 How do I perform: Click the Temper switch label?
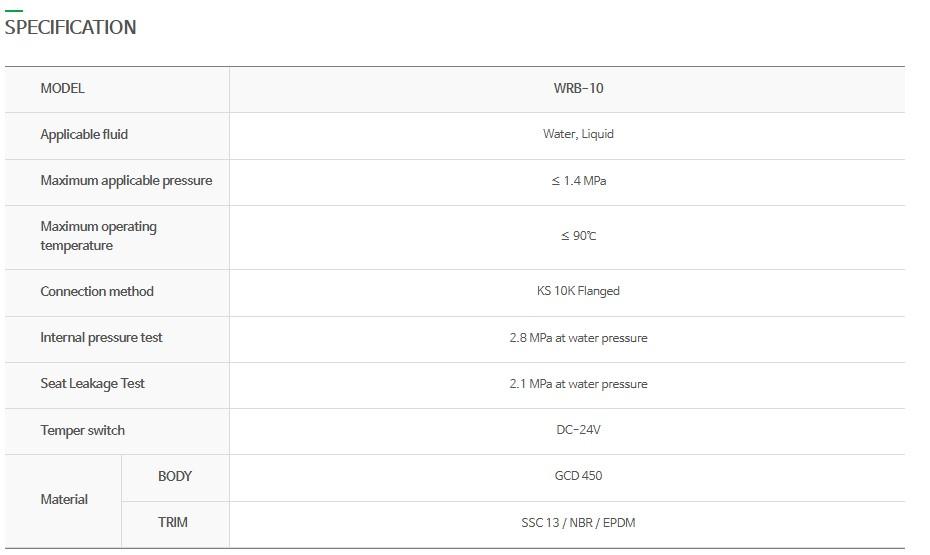82,431
